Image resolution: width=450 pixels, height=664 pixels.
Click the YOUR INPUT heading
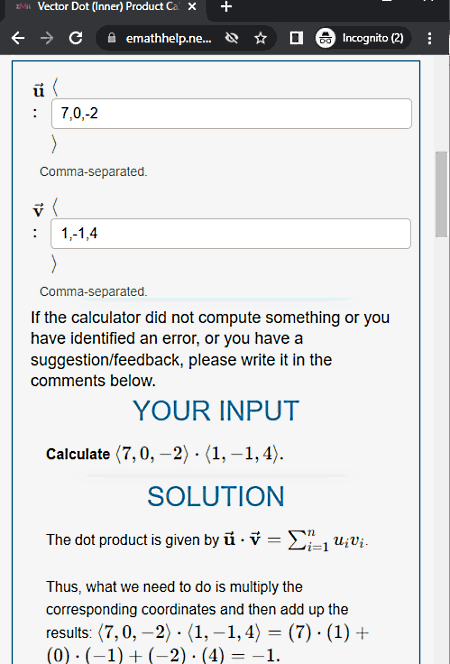click(x=216, y=411)
